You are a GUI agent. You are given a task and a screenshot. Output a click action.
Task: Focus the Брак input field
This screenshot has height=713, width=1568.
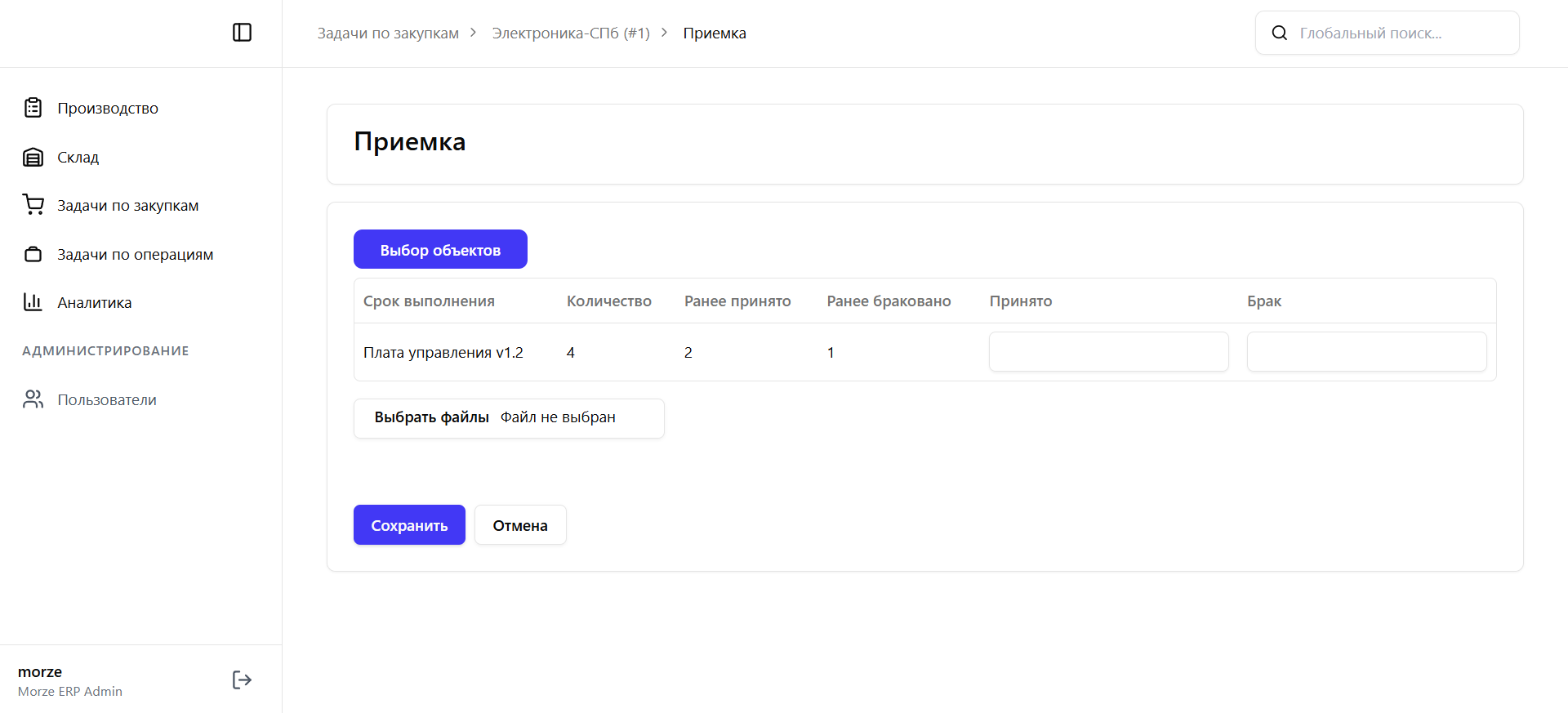coord(1366,352)
